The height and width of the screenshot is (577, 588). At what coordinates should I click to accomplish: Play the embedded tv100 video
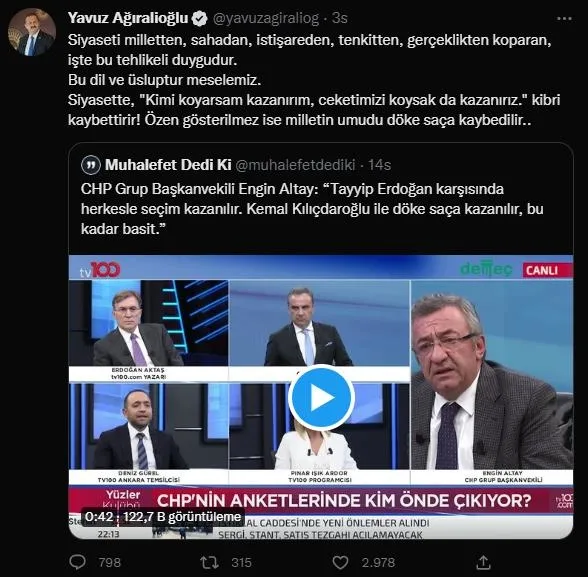321,397
